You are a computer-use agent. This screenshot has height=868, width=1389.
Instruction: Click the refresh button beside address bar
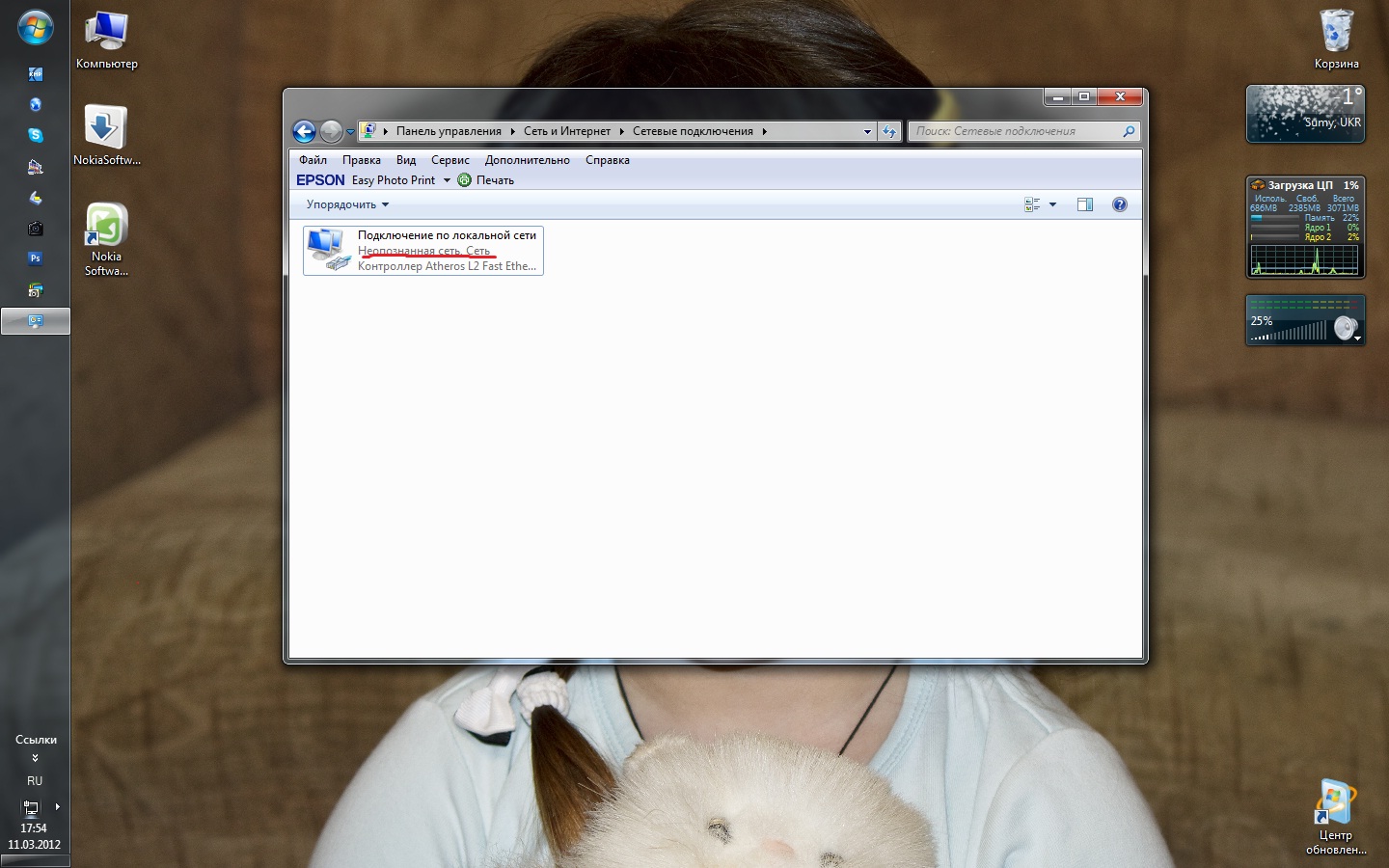click(x=889, y=131)
